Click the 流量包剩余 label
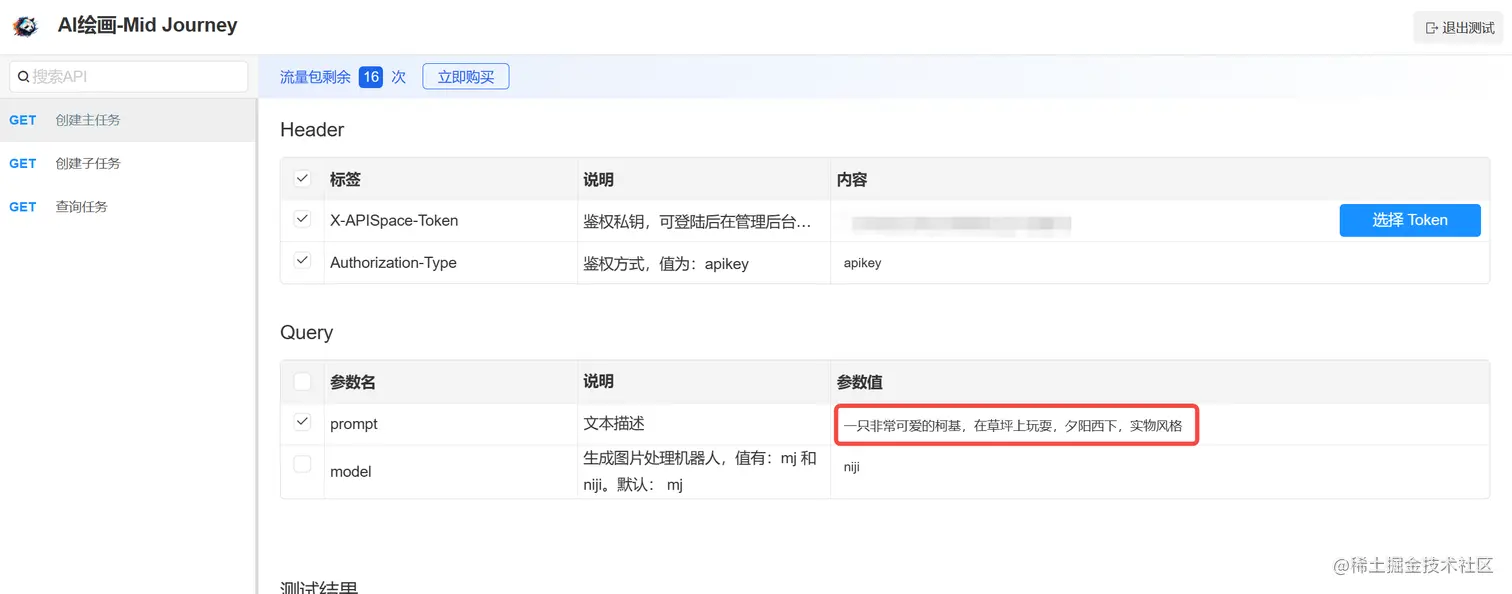 coord(315,77)
